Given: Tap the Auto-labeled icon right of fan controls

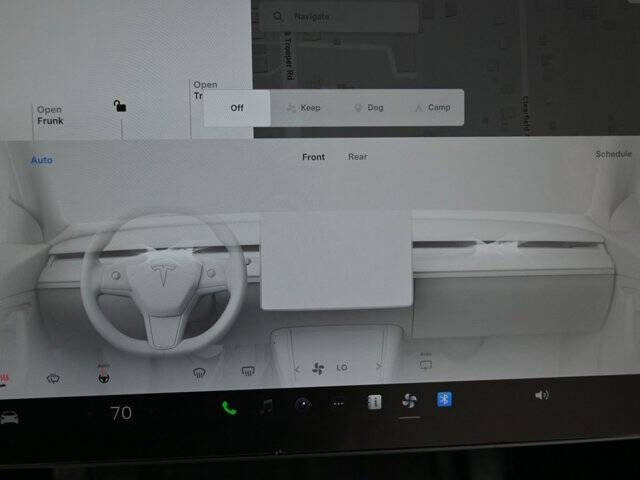Looking at the screenshot, I should pos(426,362).
